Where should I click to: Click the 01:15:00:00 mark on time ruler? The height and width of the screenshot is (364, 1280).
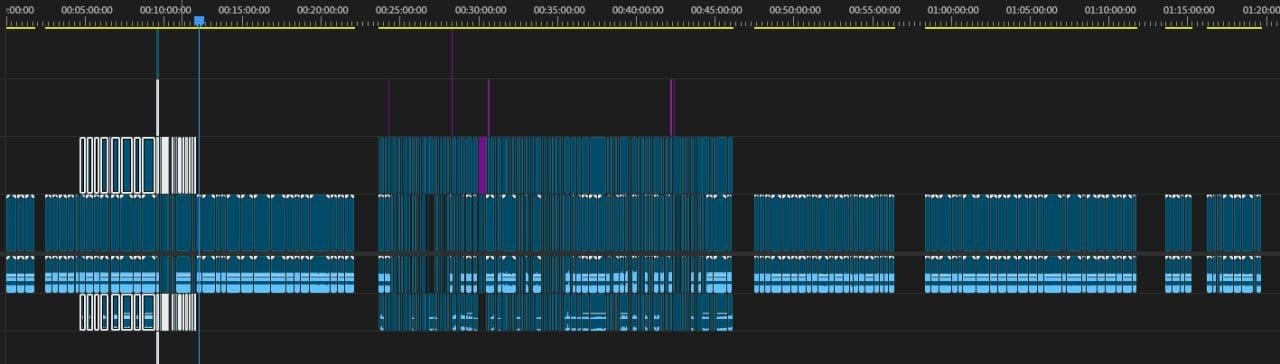tap(1188, 9)
